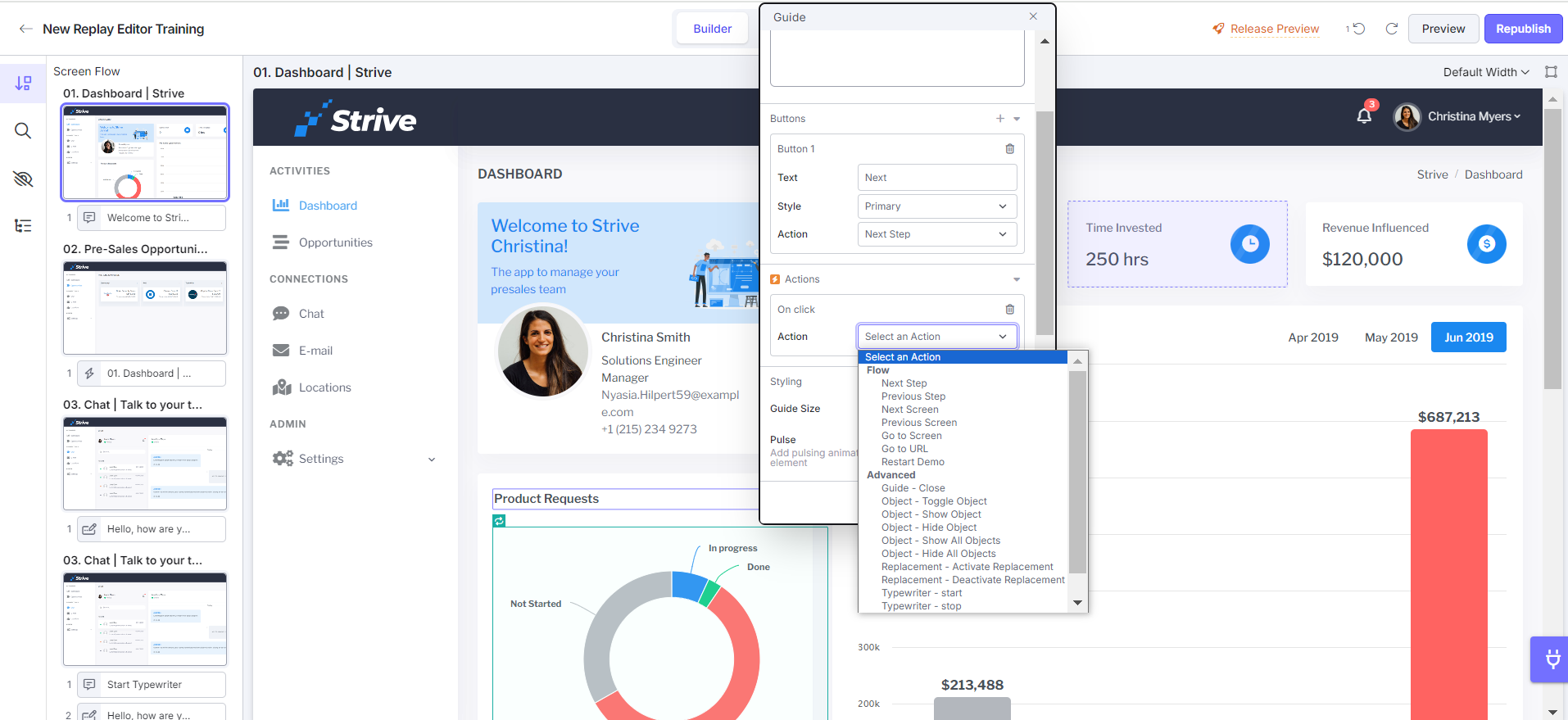Click Christina Myers avatar picture

1407,116
